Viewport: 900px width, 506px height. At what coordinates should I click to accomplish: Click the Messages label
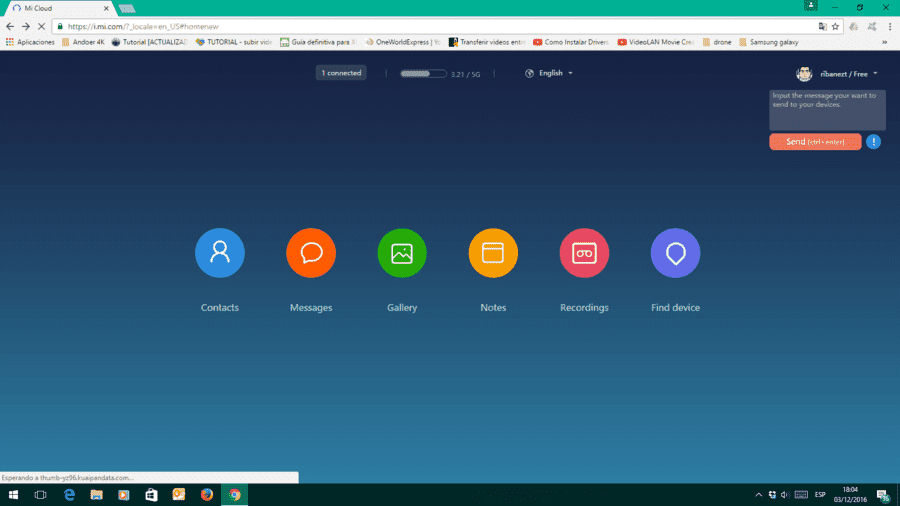(311, 308)
